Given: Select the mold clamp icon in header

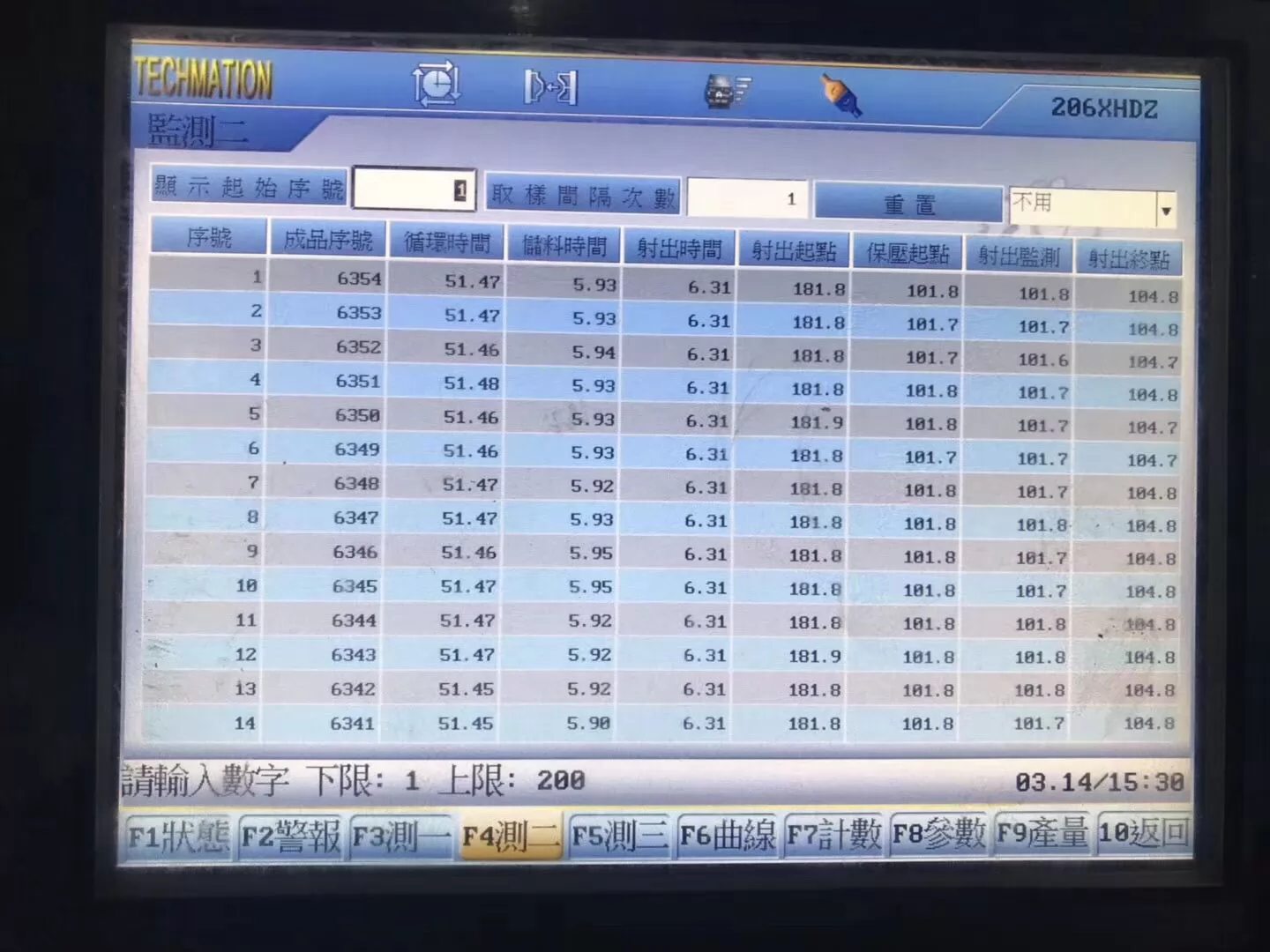Looking at the screenshot, I should tap(551, 87).
